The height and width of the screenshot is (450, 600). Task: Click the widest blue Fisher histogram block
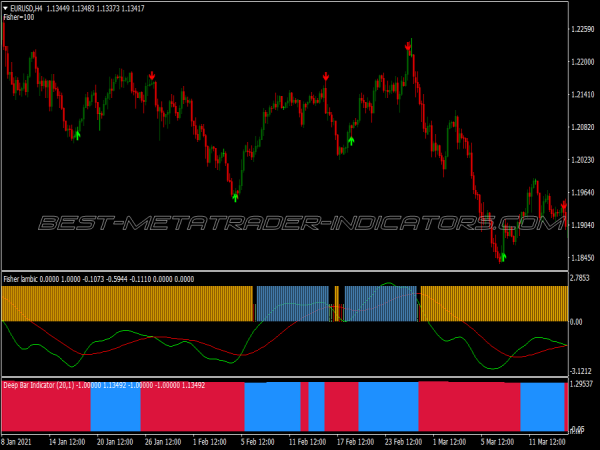[292, 303]
